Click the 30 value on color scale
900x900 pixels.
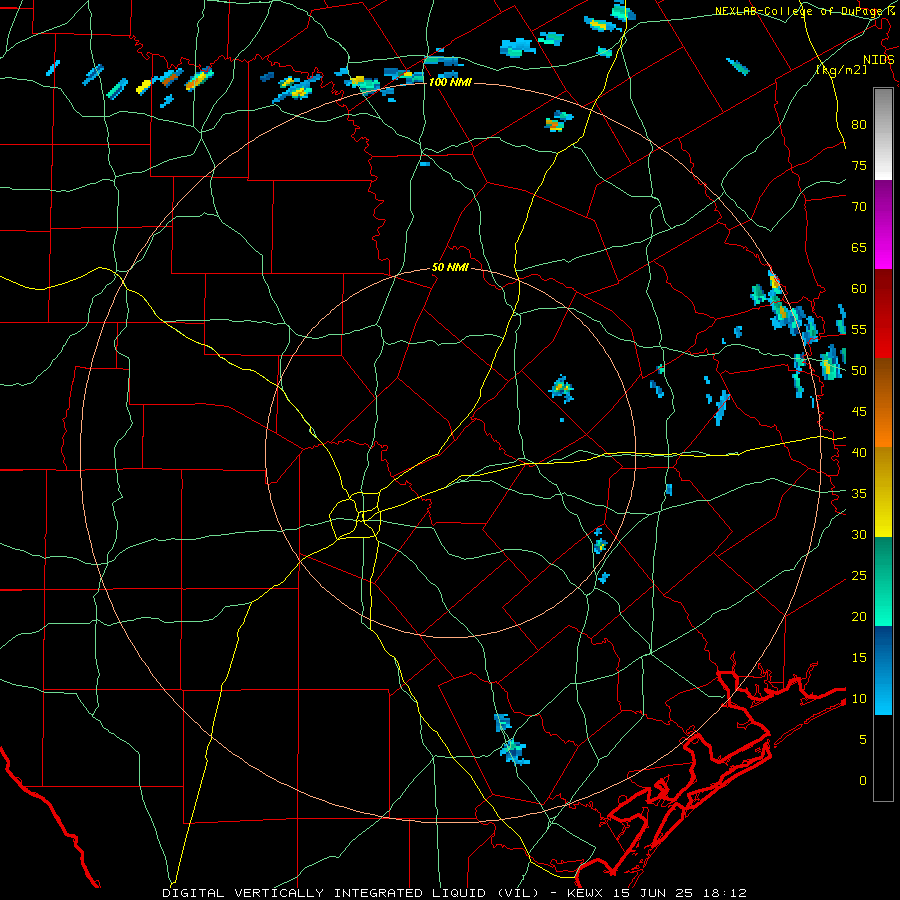pyautogui.click(x=859, y=534)
